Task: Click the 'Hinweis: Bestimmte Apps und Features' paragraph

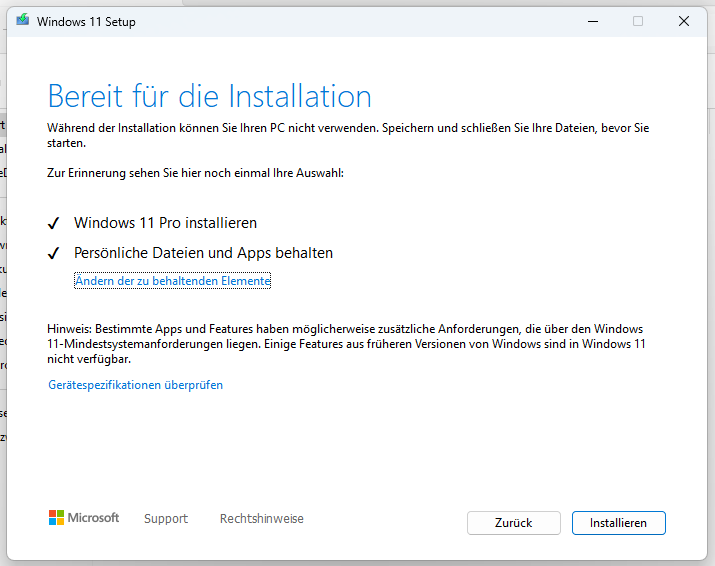Action: coord(347,344)
